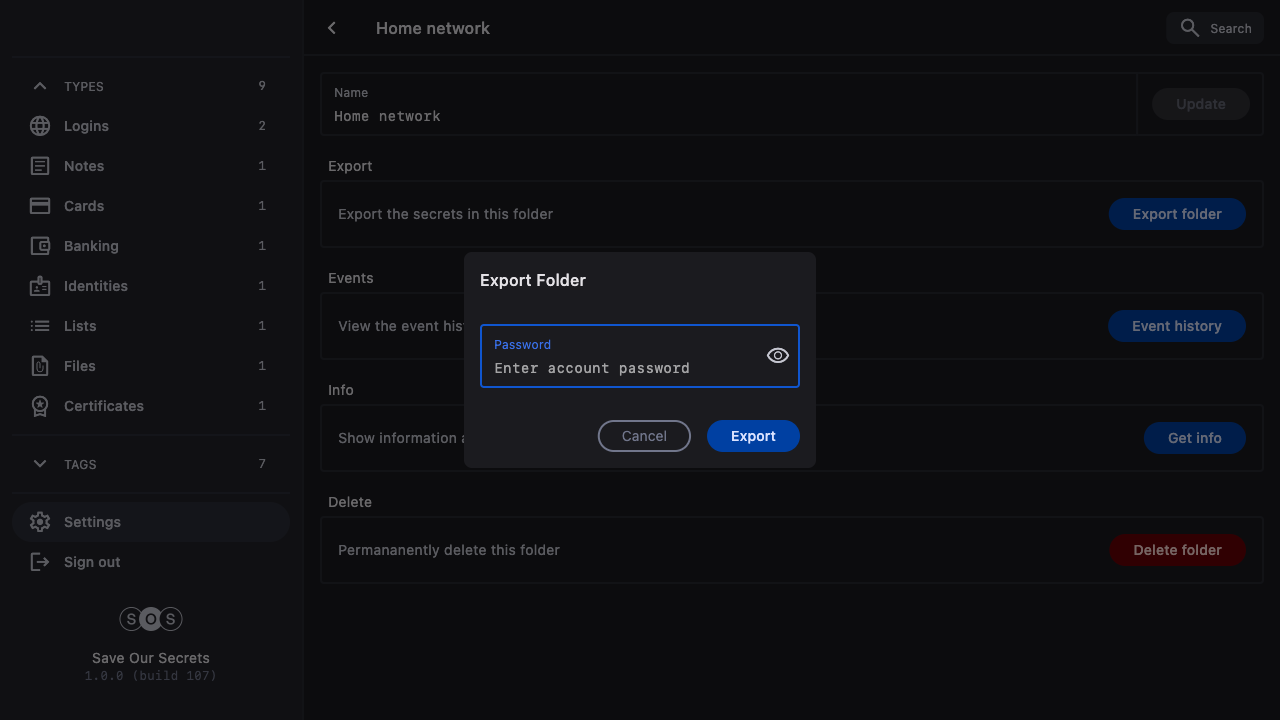This screenshot has height=720, width=1280.
Task: Click the Logins globe icon
Action: pyautogui.click(x=40, y=126)
